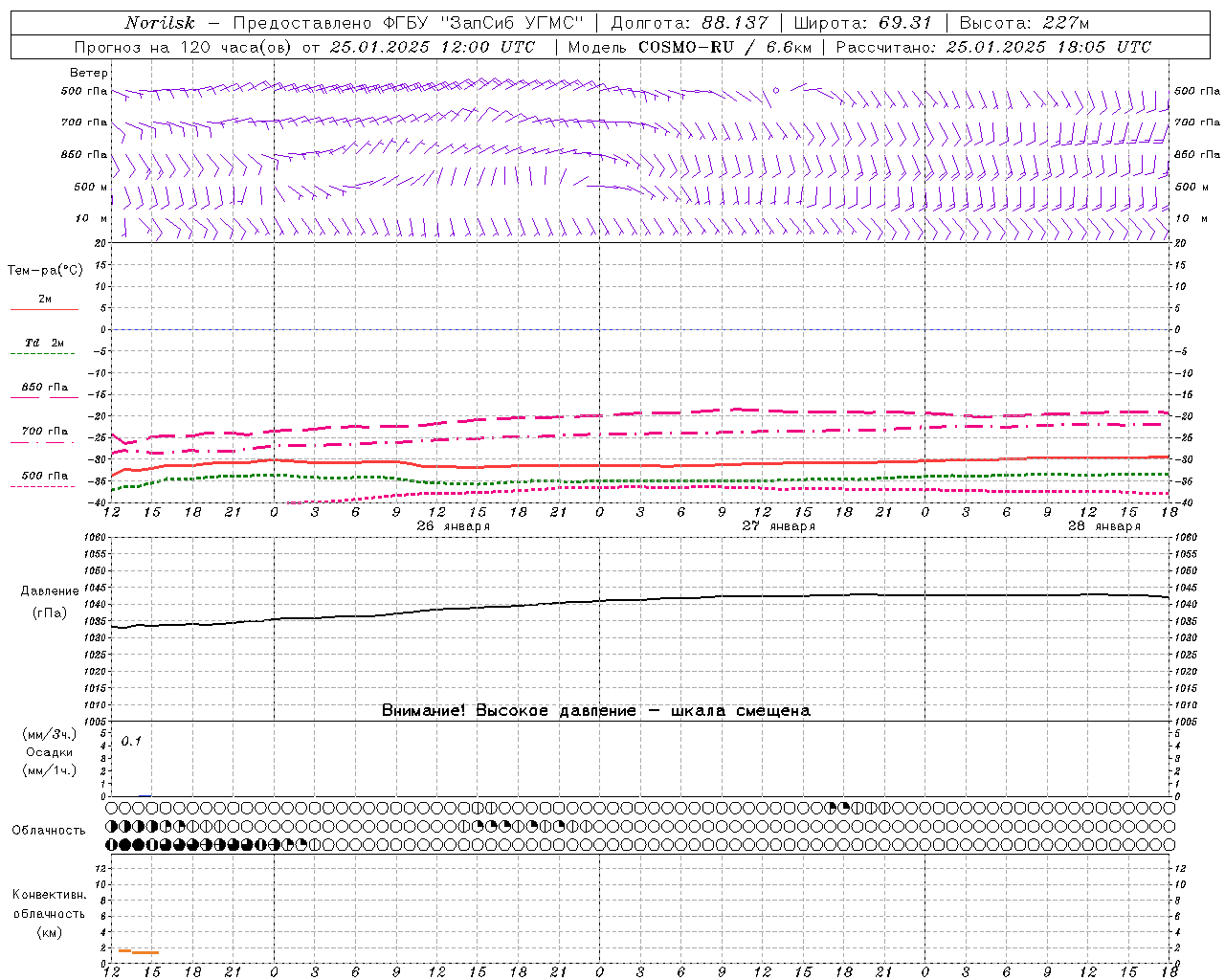Screen dimensions: 1225x980
Task: Select the 500 гПа temperature legend entry
Action: (x=45, y=476)
